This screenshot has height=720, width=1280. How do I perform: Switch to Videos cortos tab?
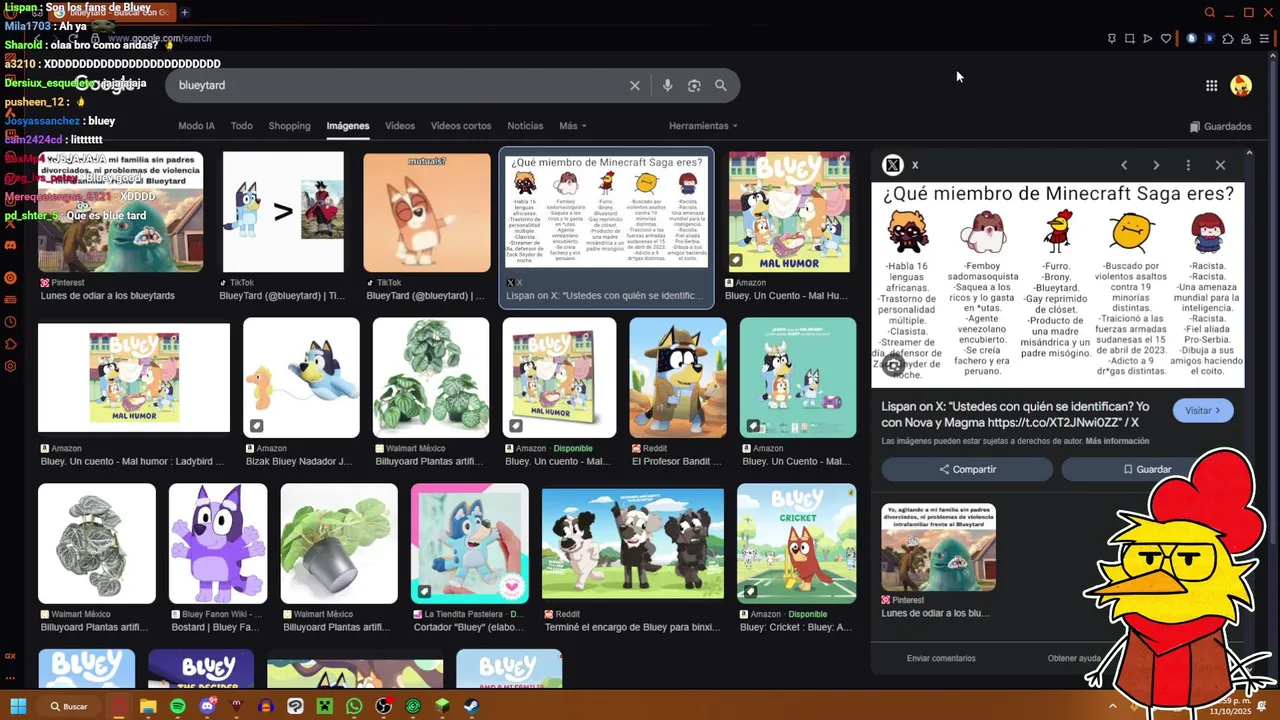(461, 126)
